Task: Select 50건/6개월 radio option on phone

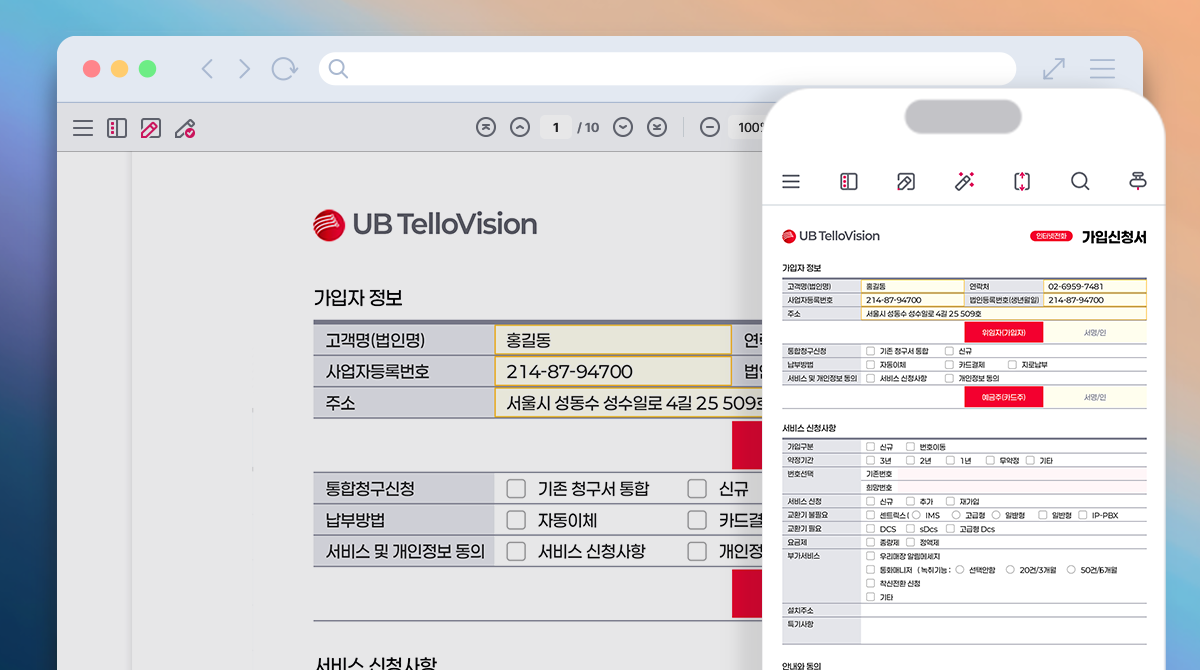Action: [x=1071, y=570]
